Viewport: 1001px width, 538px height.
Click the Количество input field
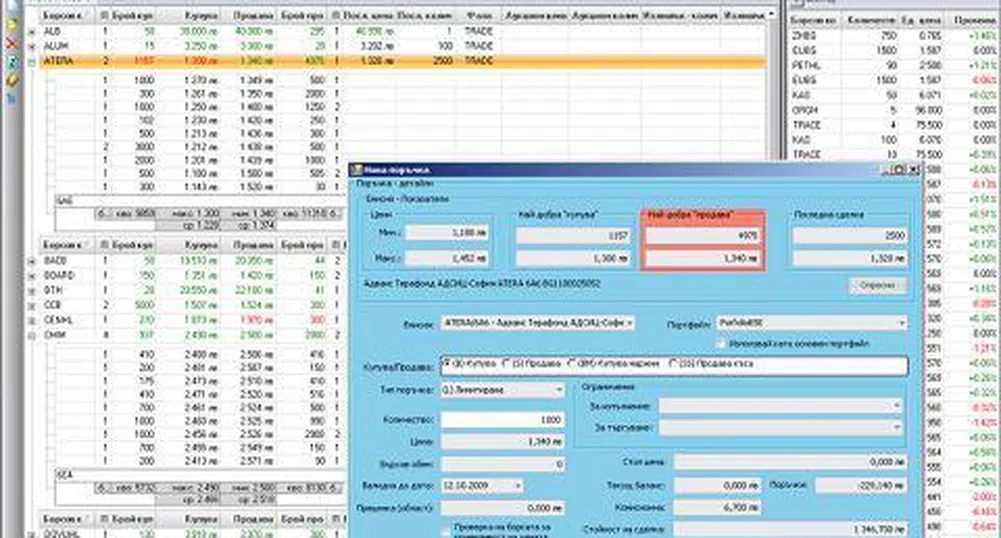pyautogui.click(x=502, y=420)
